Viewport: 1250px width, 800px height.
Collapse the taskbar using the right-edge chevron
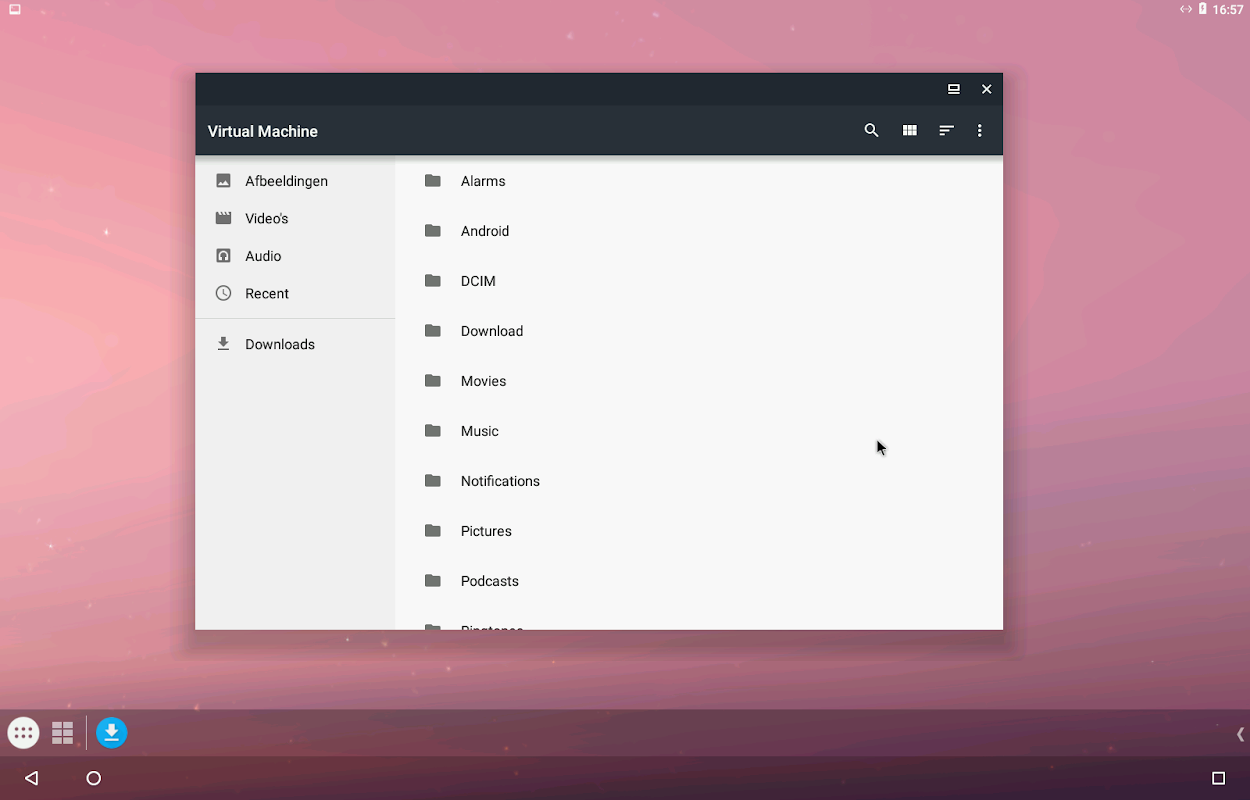(x=1243, y=733)
